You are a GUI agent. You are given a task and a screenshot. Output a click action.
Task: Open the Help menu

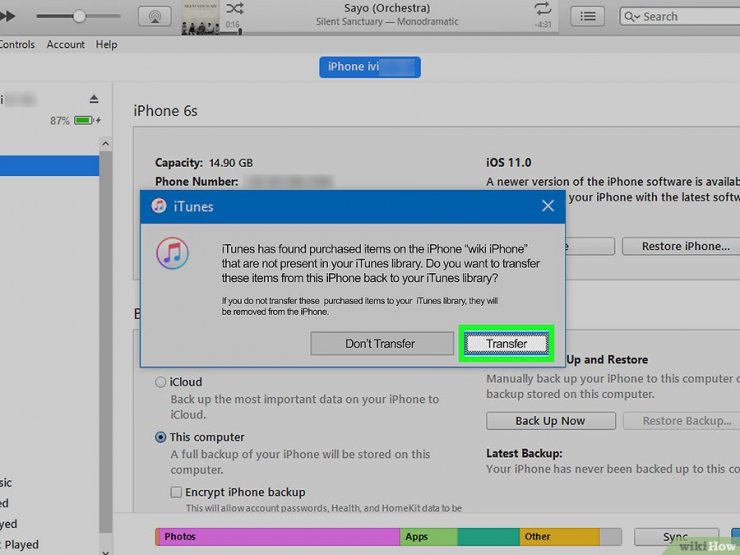(x=106, y=44)
